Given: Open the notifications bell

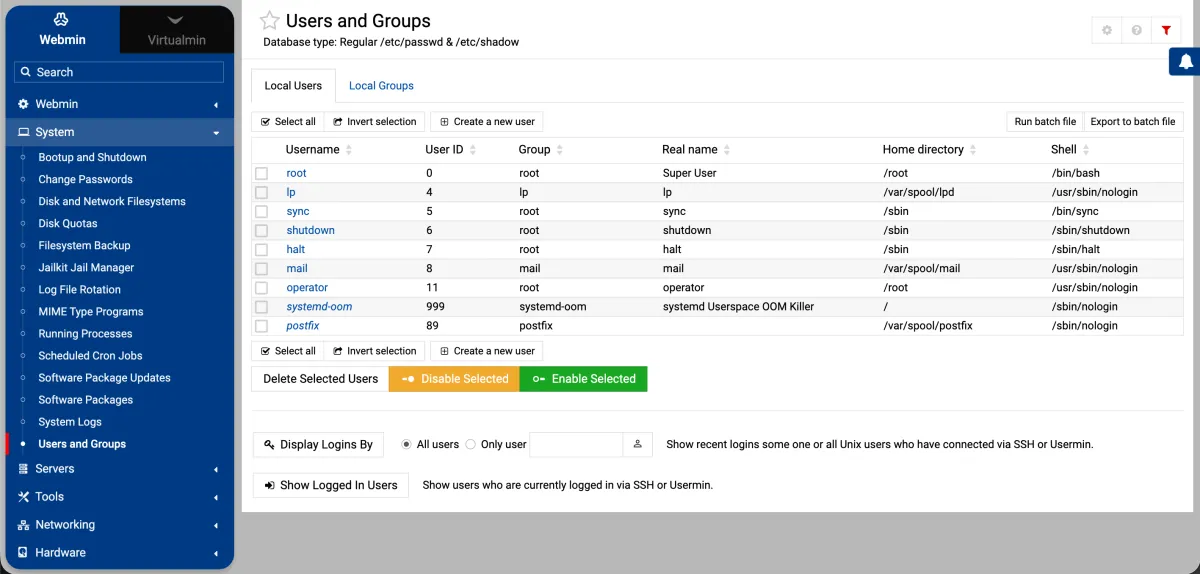Looking at the screenshot, I should [1185, 61].
